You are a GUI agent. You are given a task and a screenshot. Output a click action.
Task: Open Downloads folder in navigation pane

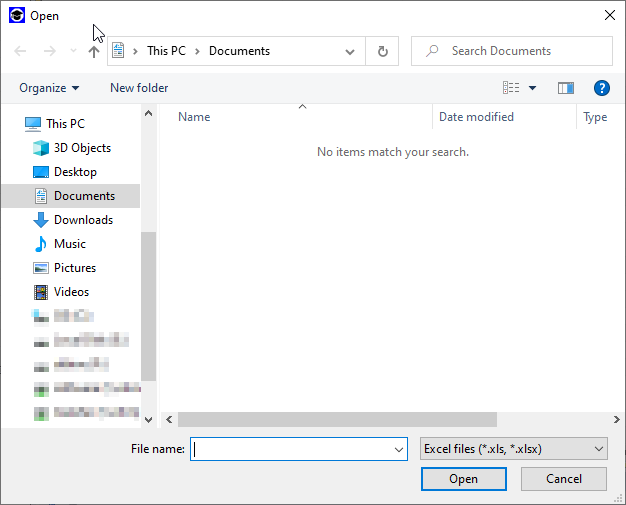83,220
